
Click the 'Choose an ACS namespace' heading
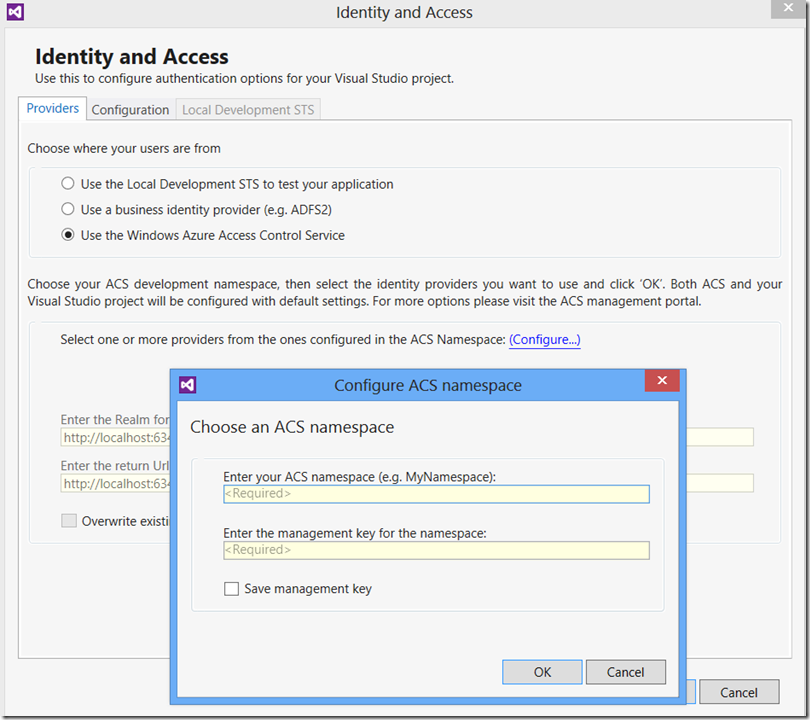click(x=292, y=427)
